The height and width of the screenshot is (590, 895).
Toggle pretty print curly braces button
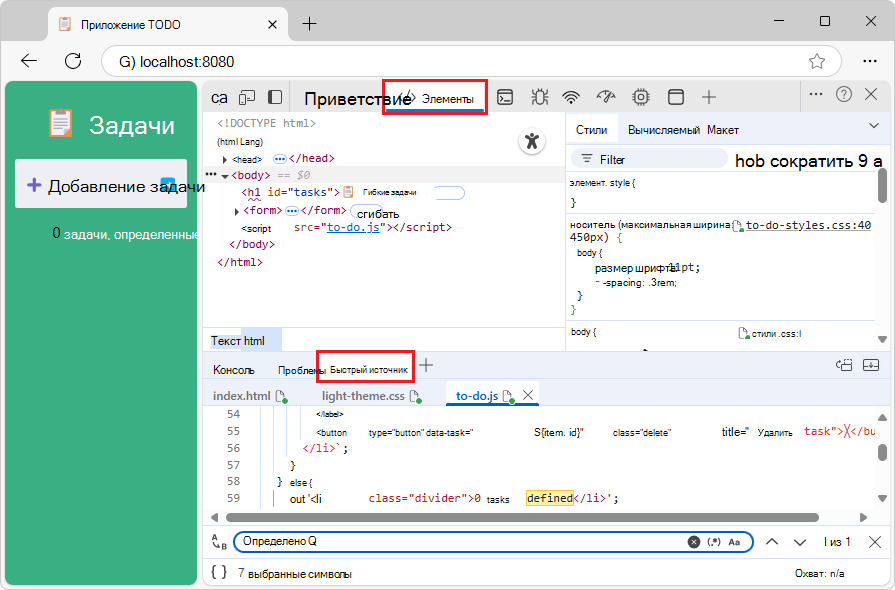219,573
